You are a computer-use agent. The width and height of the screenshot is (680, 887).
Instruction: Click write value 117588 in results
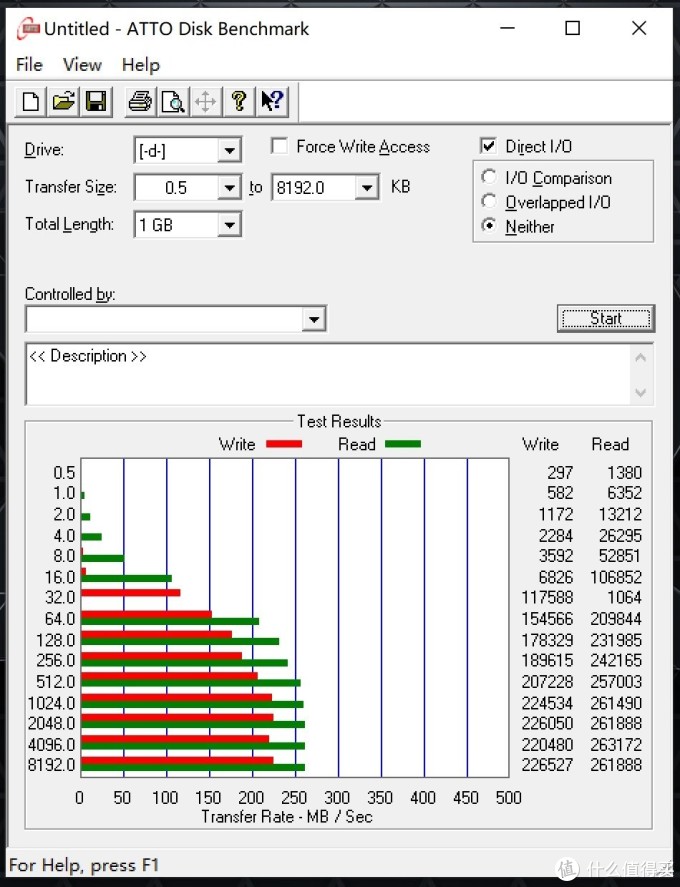click(x=547, y=597)
